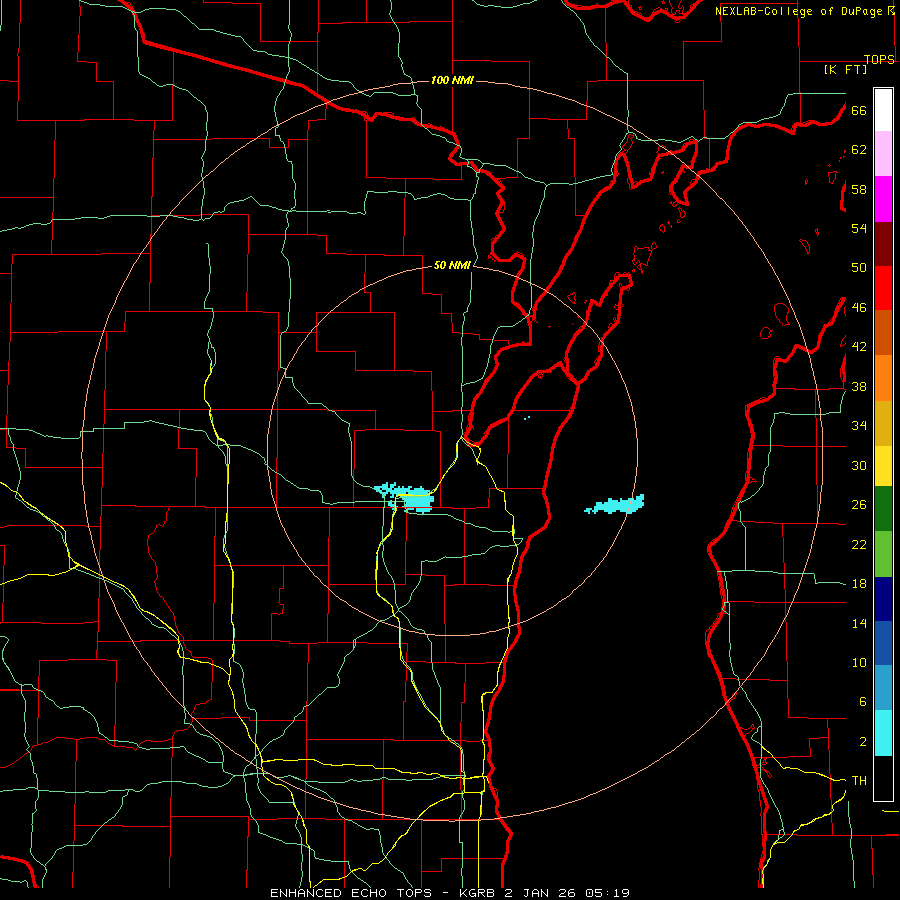Click the '38' legend value
The width and height of the screenshot is (900, 900).
tap(859, 386)
